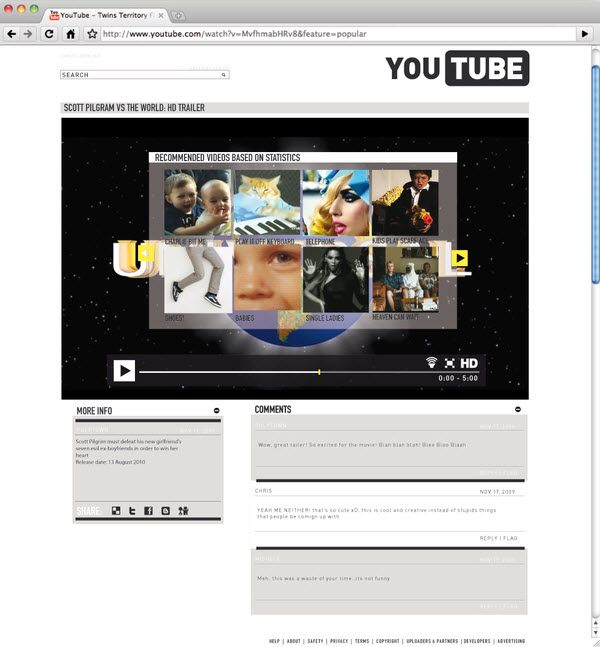This screenshot has height=647, width=600.
Task: Open the Heaven Can Wait video thumbnail
Action: 405,280
